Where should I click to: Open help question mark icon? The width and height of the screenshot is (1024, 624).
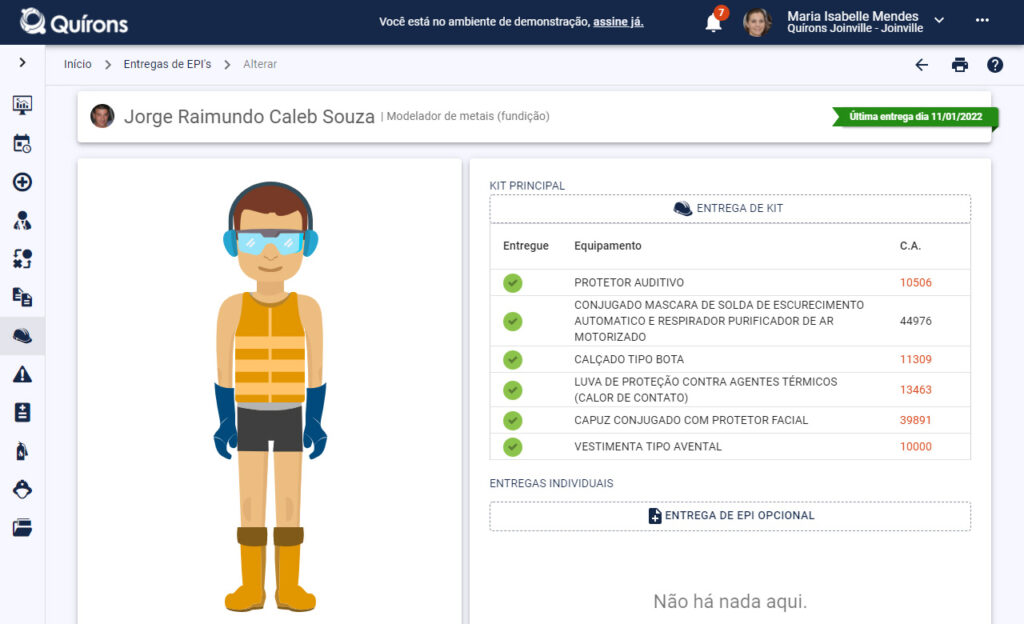pos(995,65)
